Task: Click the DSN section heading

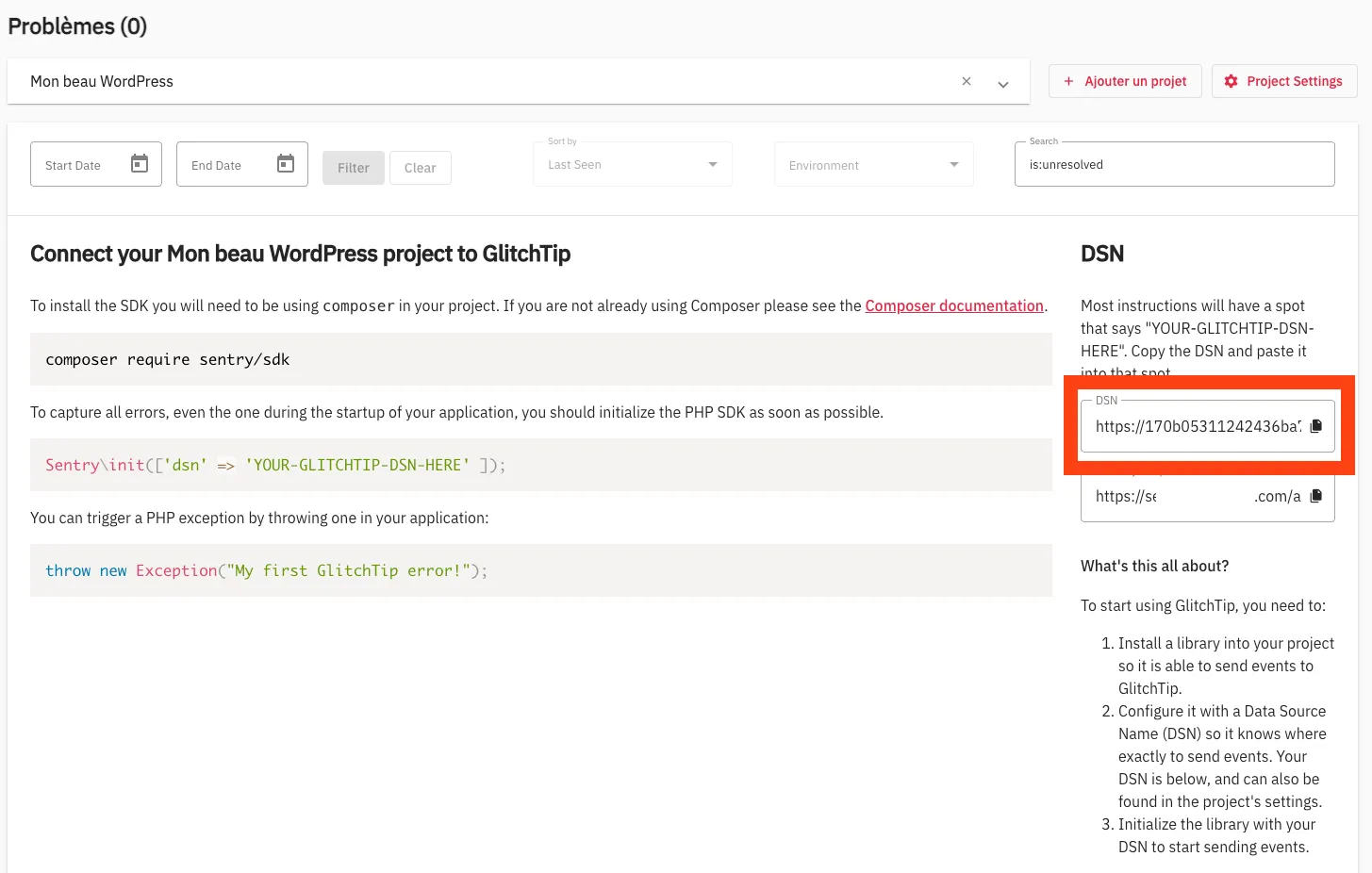Action: (1102, 254)
